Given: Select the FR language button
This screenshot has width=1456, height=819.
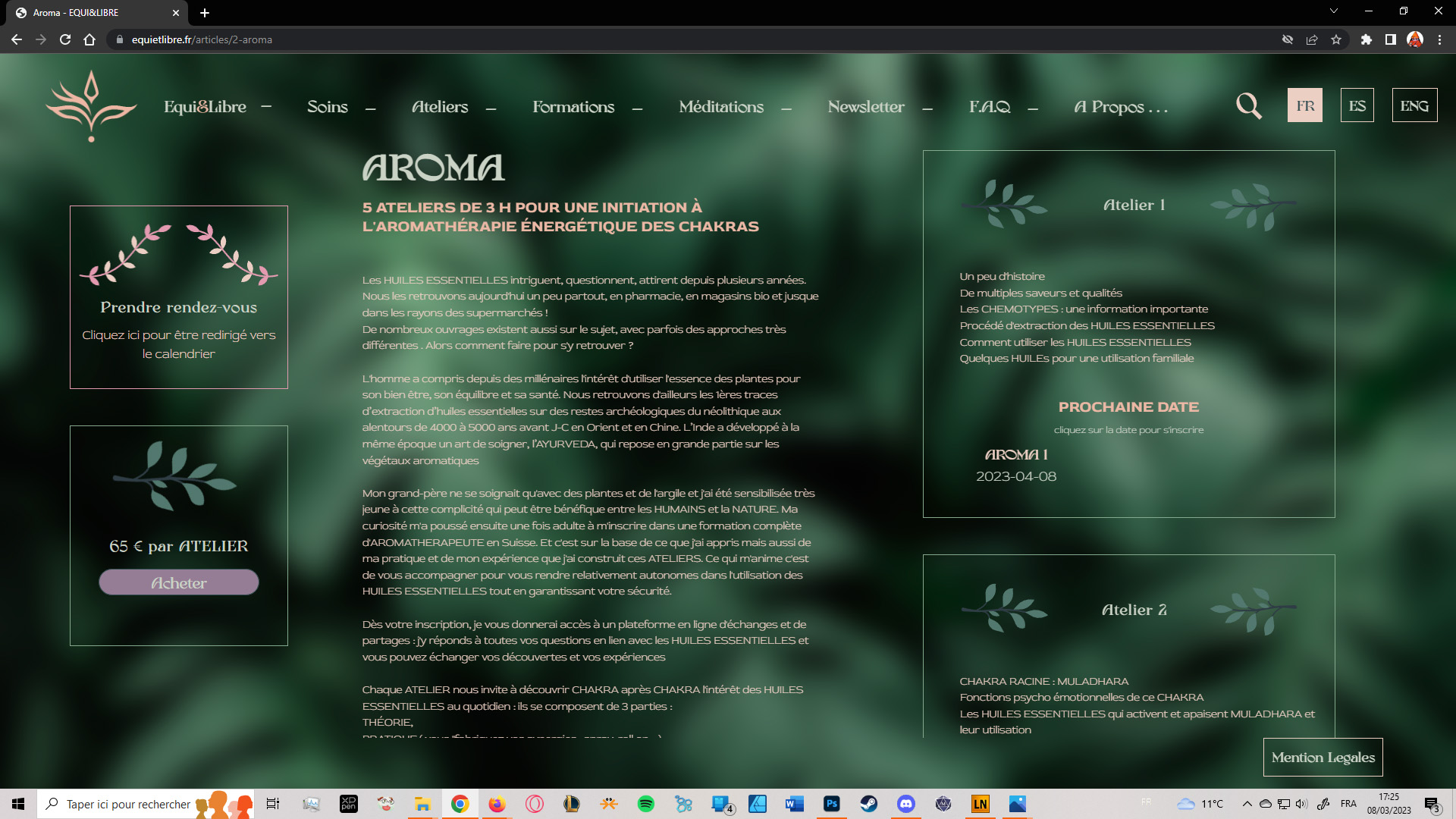Looking at the screenshot, I should (x=1305, y=106).
